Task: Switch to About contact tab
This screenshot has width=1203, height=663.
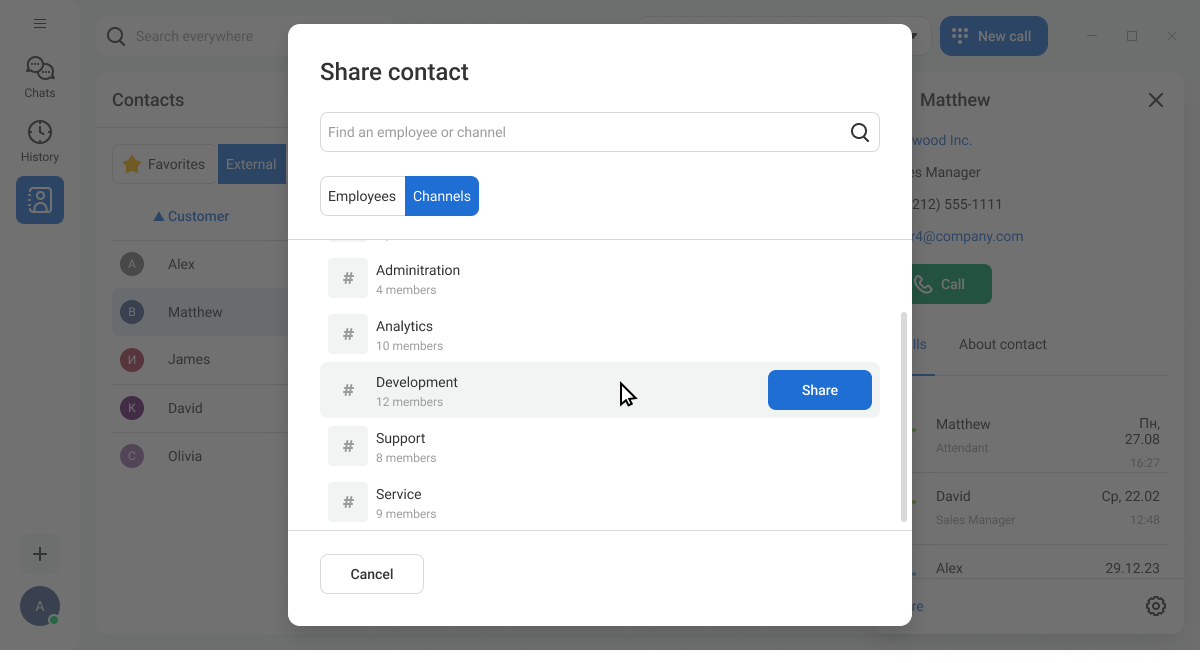Action: coord(1003,344)
